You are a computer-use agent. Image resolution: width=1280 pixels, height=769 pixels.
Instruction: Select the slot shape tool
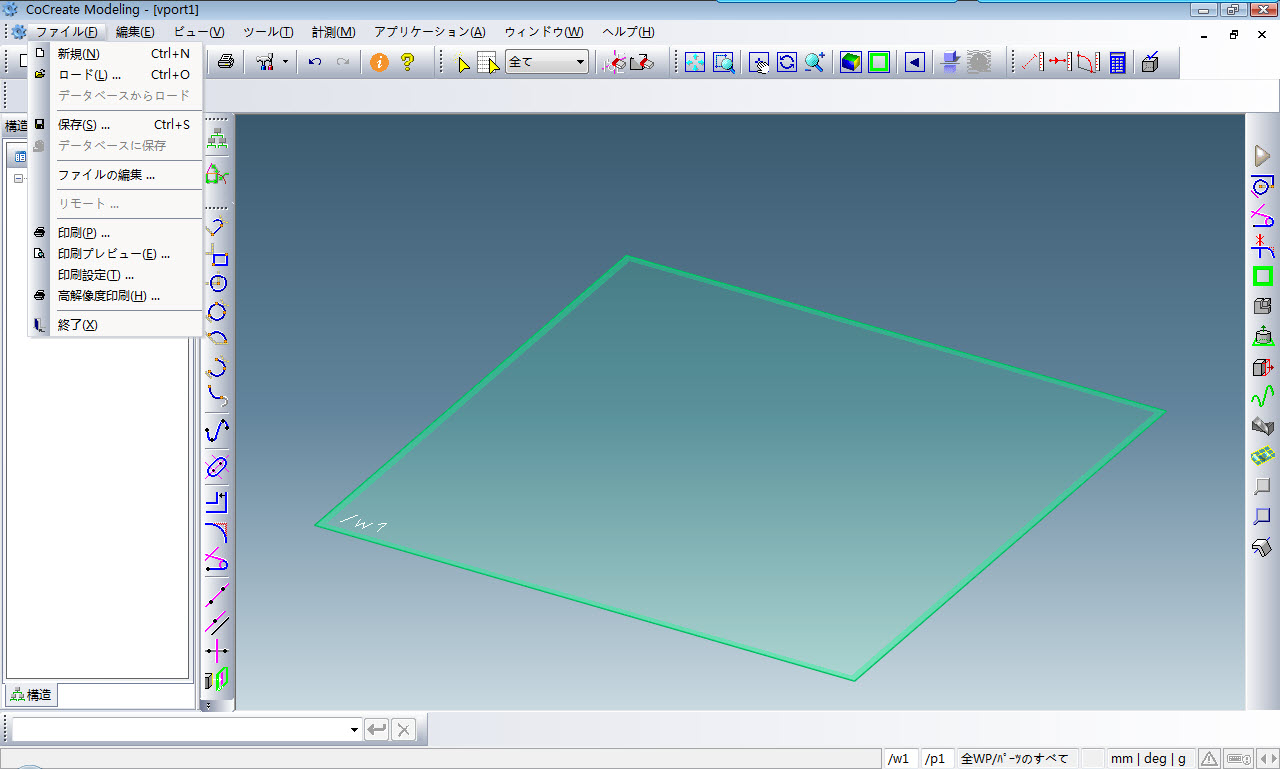217,467
